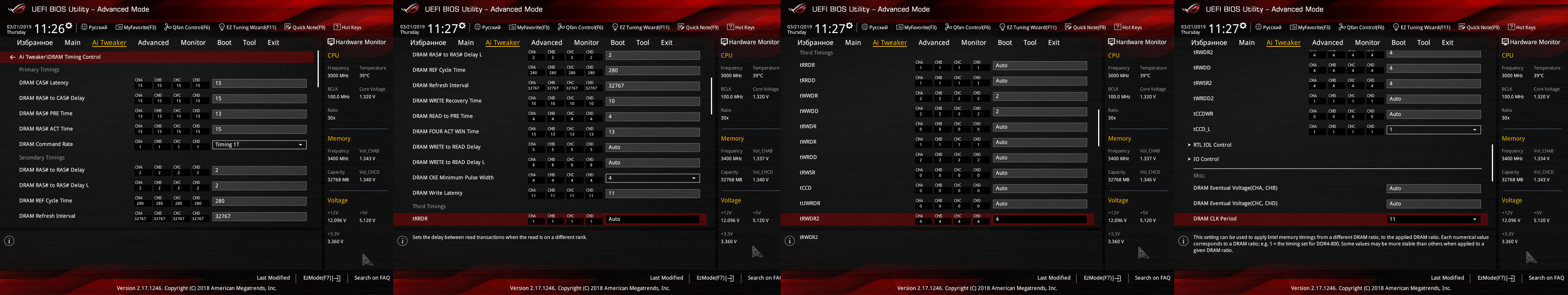Click the tCCDWR Auto field

1433,114
